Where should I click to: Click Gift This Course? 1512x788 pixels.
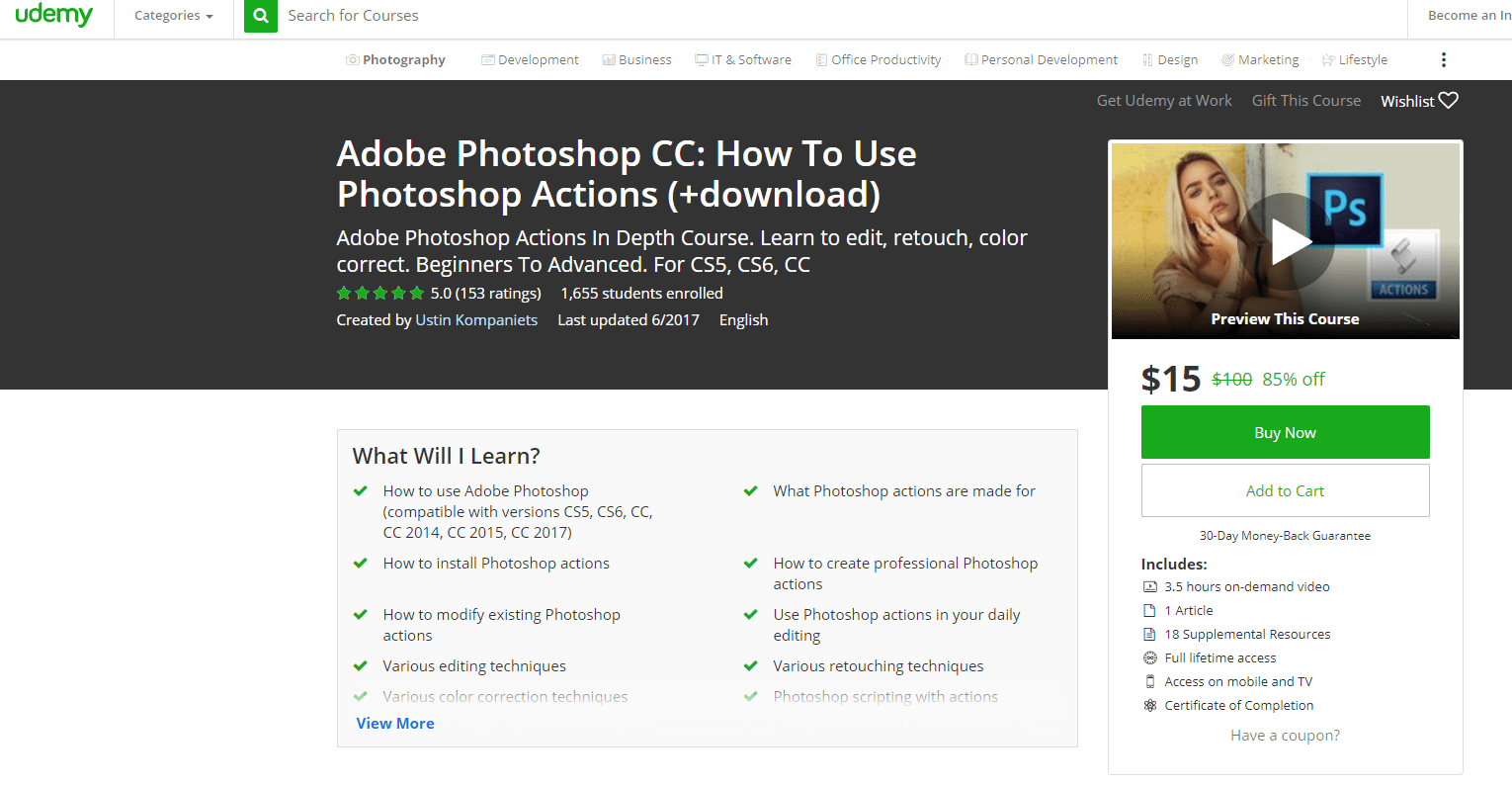(x=1306, y=101)
